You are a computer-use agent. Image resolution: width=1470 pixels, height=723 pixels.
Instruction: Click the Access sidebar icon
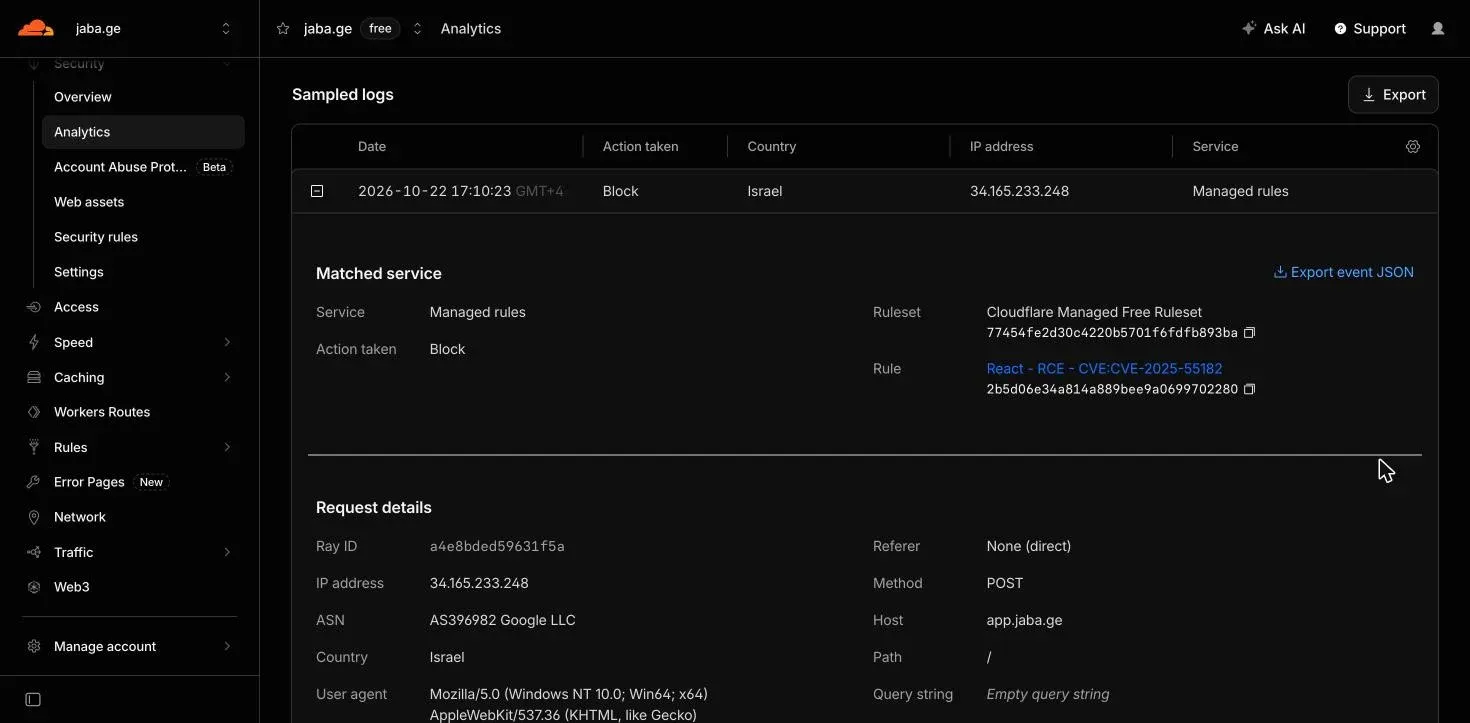[x=34, y=307]
